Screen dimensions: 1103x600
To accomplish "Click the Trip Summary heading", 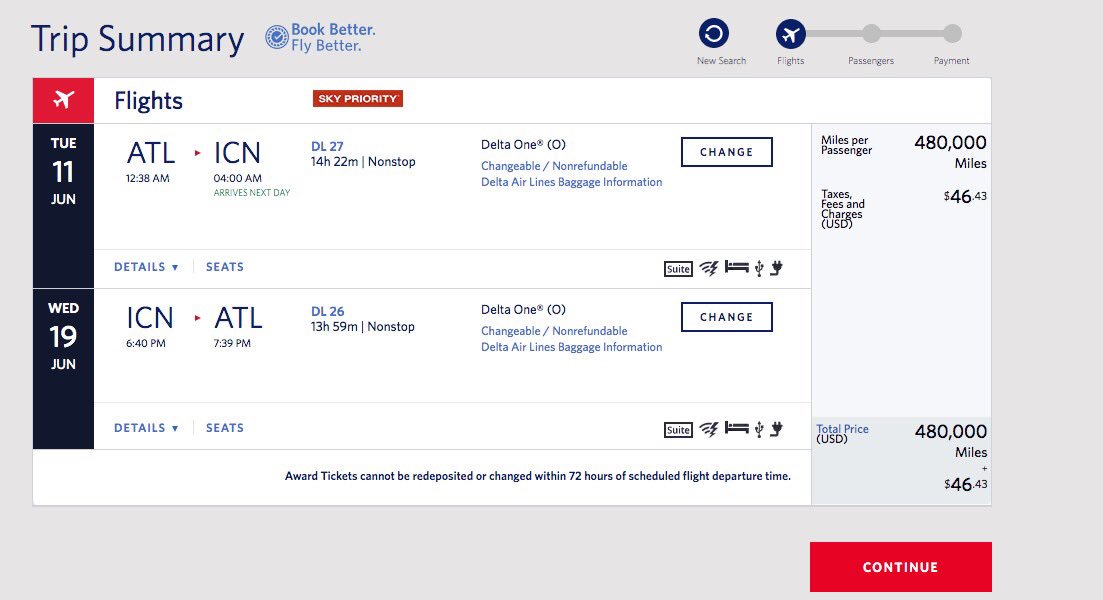I will coord(138,39).
